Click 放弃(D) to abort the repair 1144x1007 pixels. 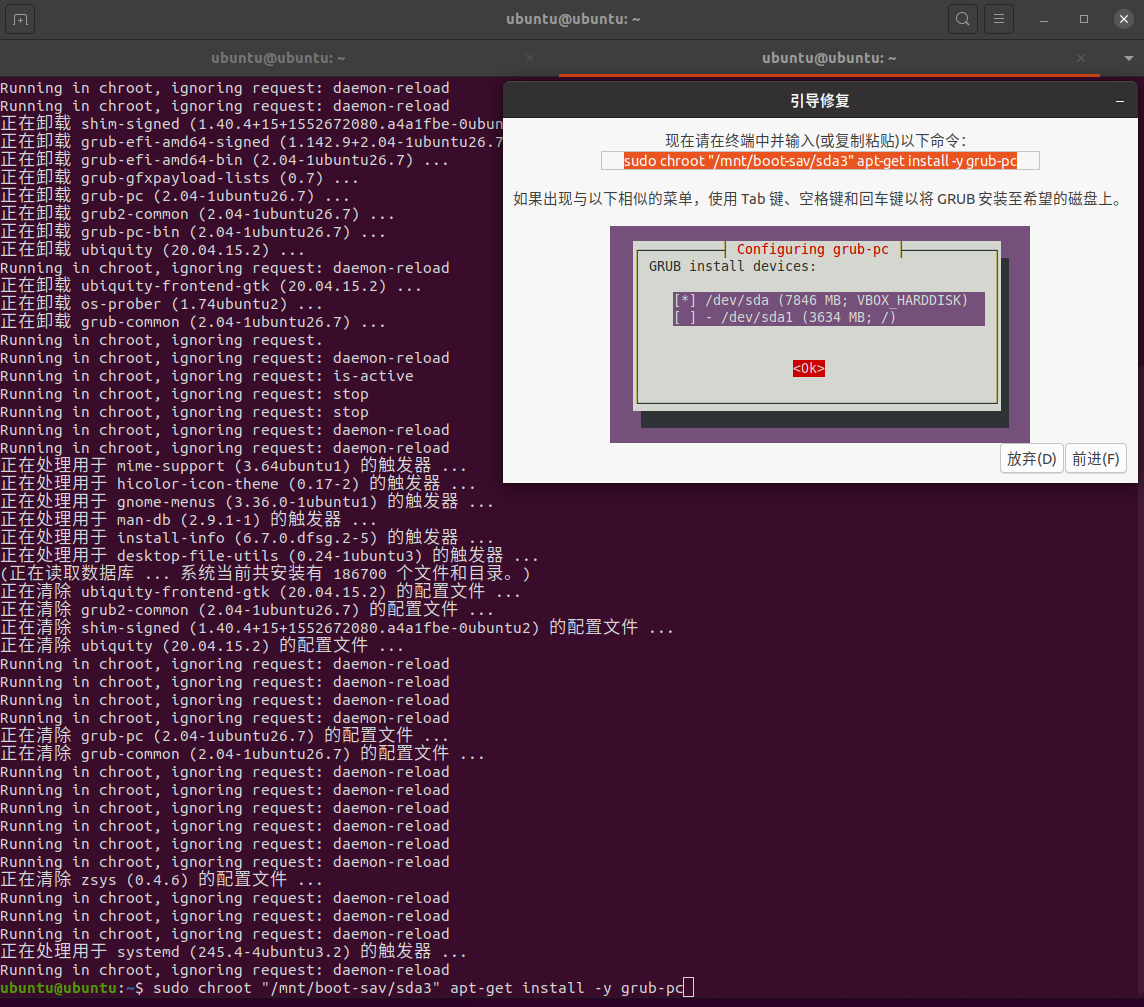(1031, 459)
